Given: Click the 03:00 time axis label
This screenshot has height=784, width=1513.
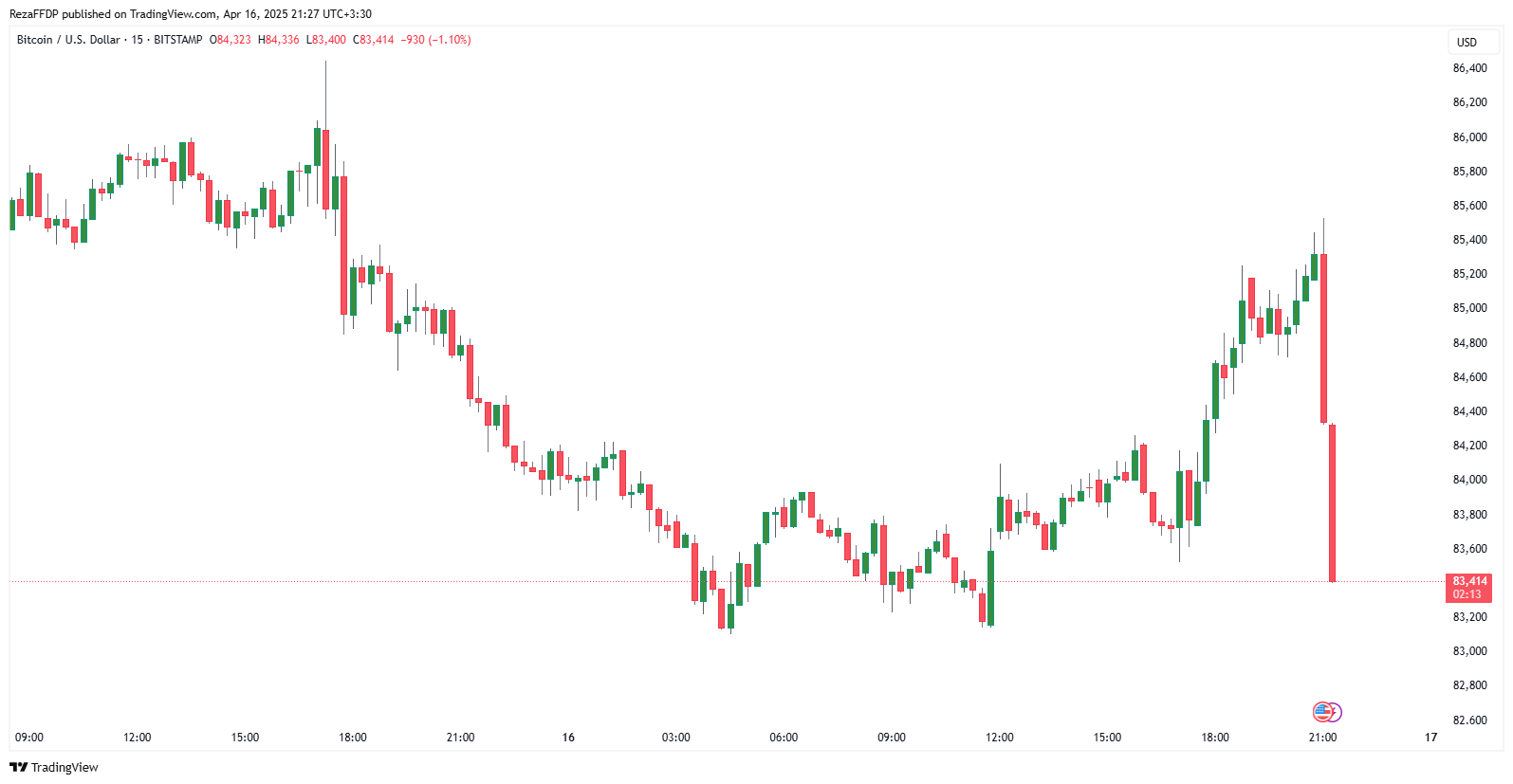Looking at the screenshot, I should pos(675,738).
